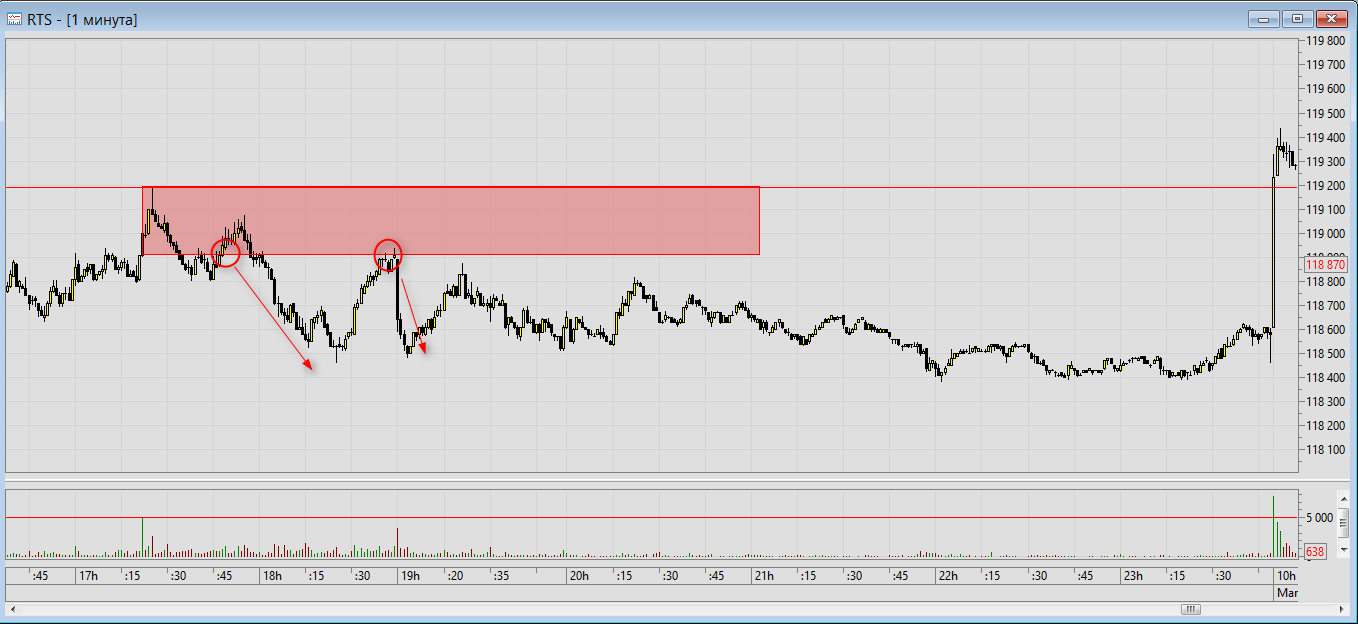Viewport: 1358px width, 624px height.
Task: Select the 'RTS - [1 минута]' window title
Action: [83, 19]
